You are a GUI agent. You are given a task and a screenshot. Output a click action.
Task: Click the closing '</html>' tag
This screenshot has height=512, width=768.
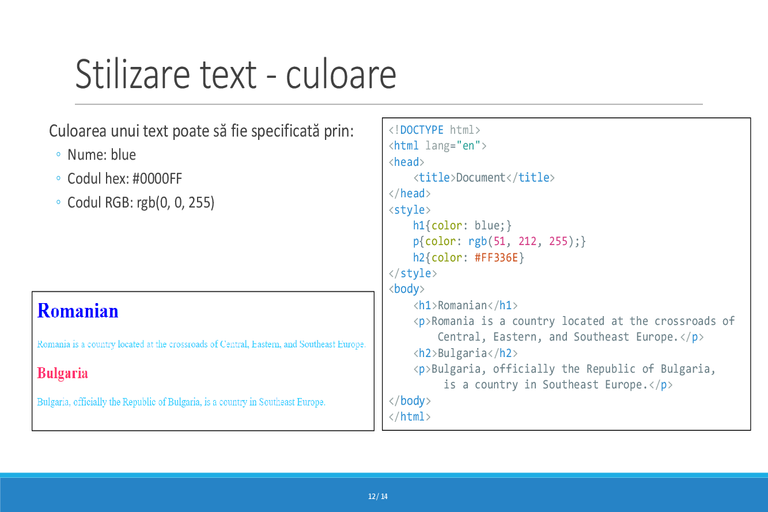click(409, 416)
